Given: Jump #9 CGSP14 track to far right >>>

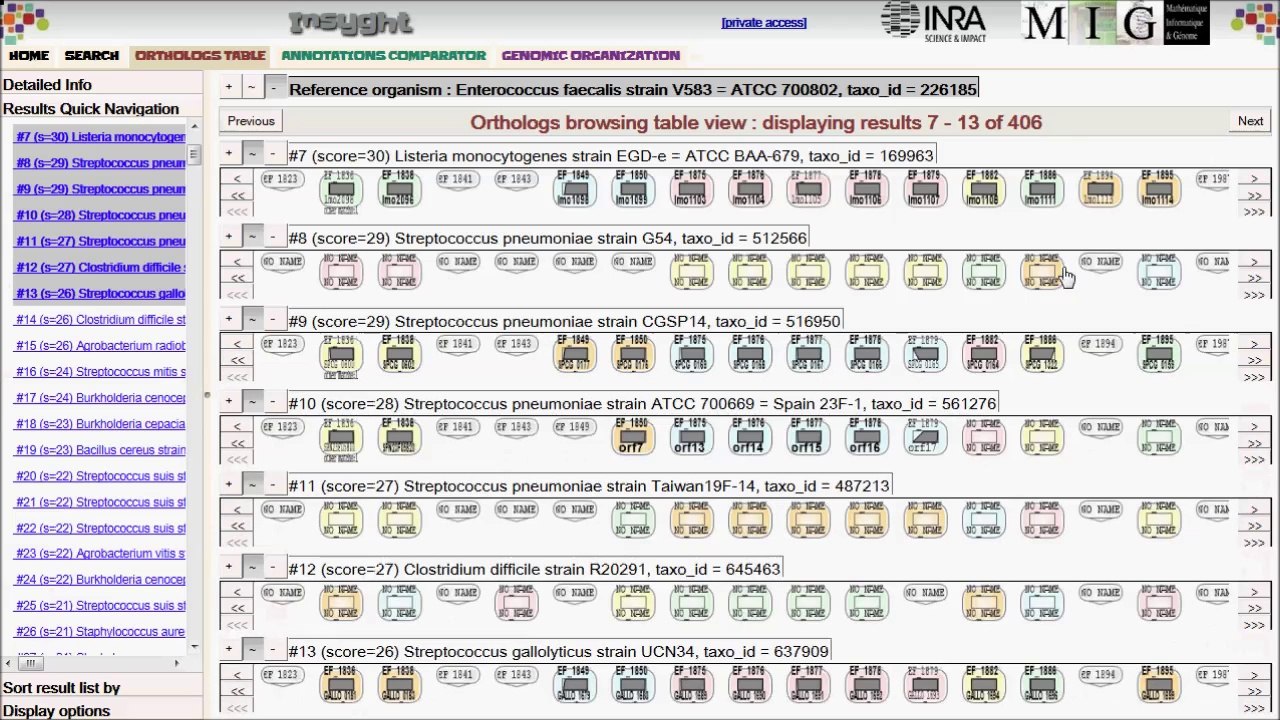Looking at the screenshot, I should pos(1254,377).
